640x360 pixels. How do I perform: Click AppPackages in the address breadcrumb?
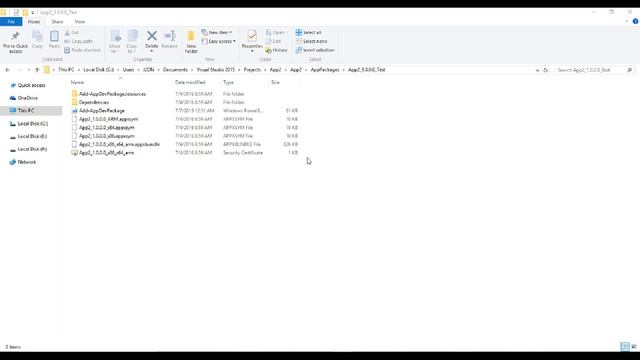[325, 70]
